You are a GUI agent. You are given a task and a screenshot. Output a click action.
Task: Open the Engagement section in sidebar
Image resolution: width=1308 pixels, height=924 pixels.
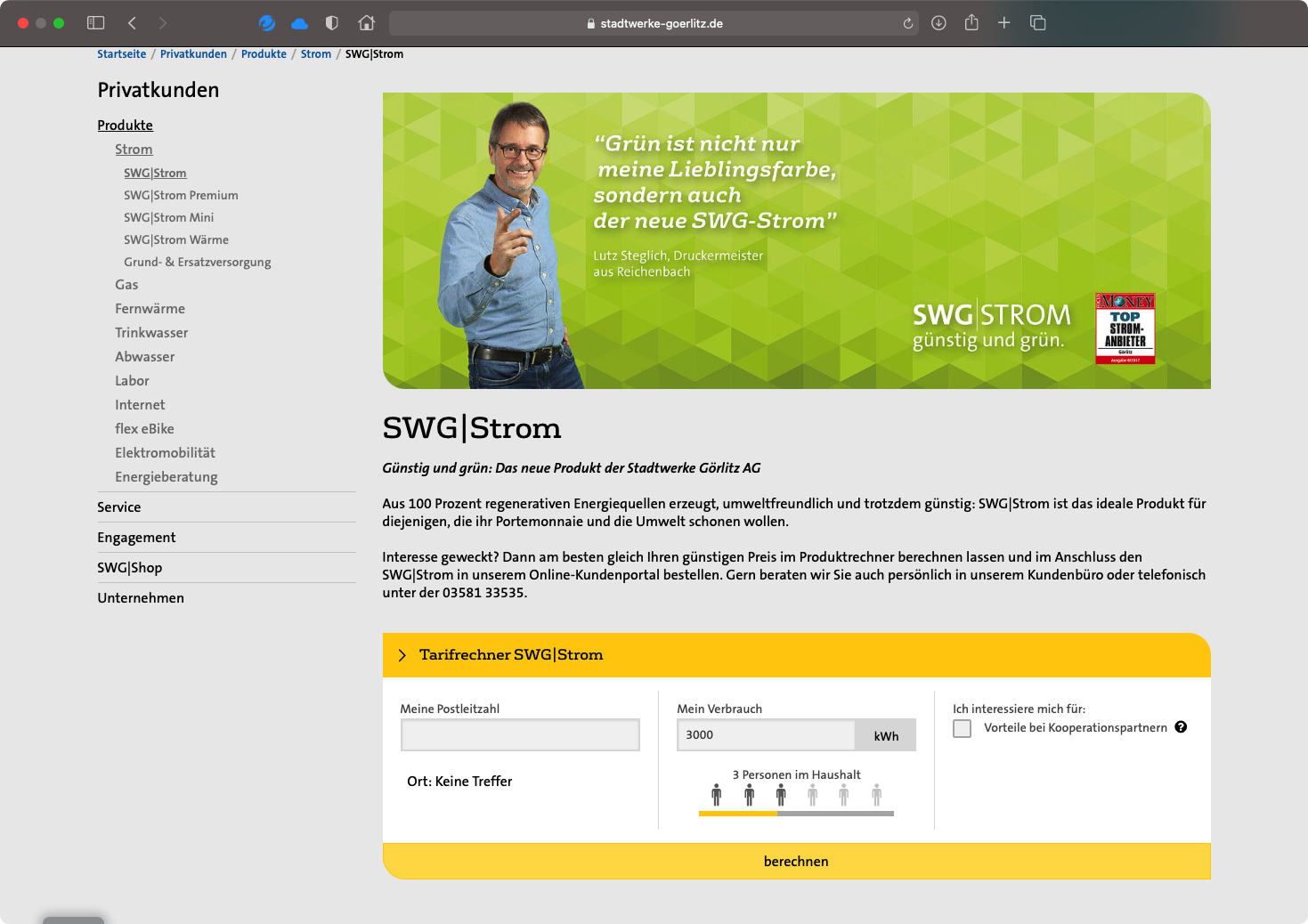tap(136, 538)
